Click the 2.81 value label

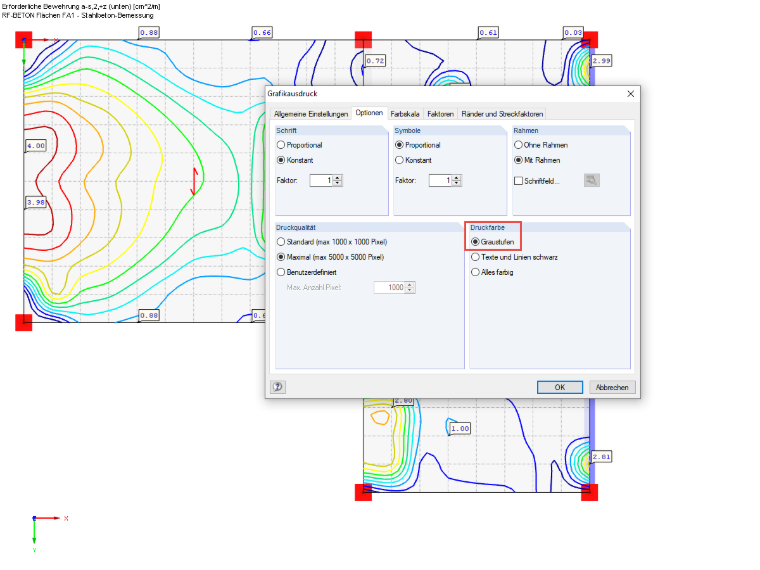[602, 457]
